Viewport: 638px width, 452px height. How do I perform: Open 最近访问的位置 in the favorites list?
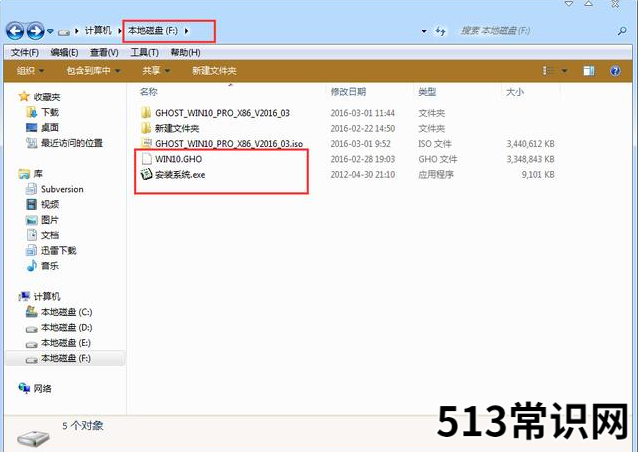[72, 143]
